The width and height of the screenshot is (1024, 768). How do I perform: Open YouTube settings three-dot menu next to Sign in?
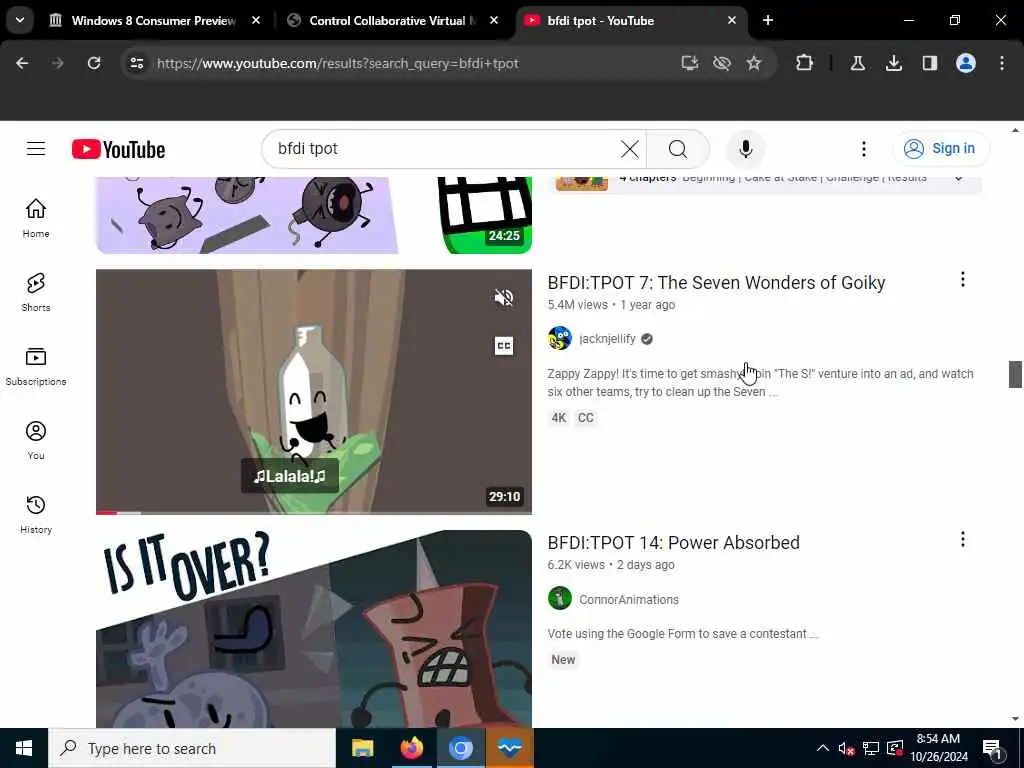(863, 149)
